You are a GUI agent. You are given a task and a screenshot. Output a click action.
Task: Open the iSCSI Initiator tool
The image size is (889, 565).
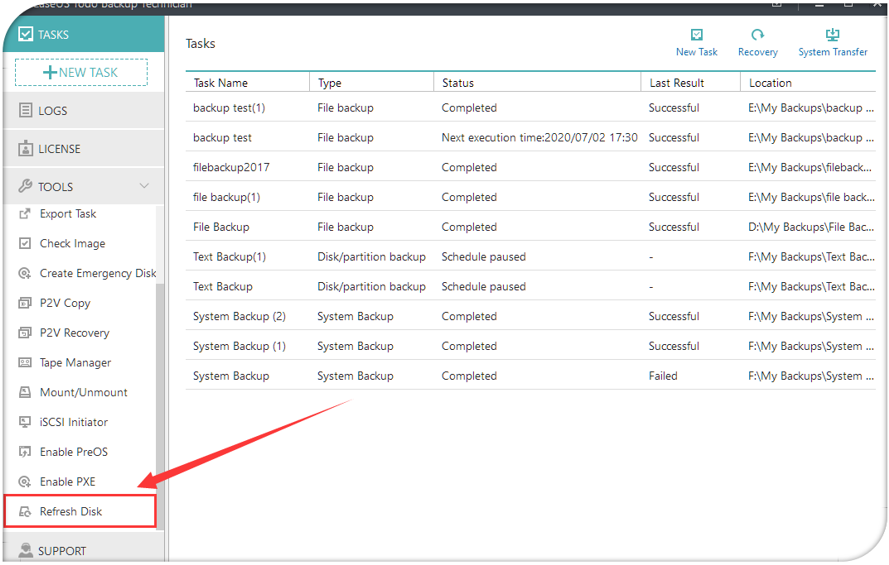point(73,423)
